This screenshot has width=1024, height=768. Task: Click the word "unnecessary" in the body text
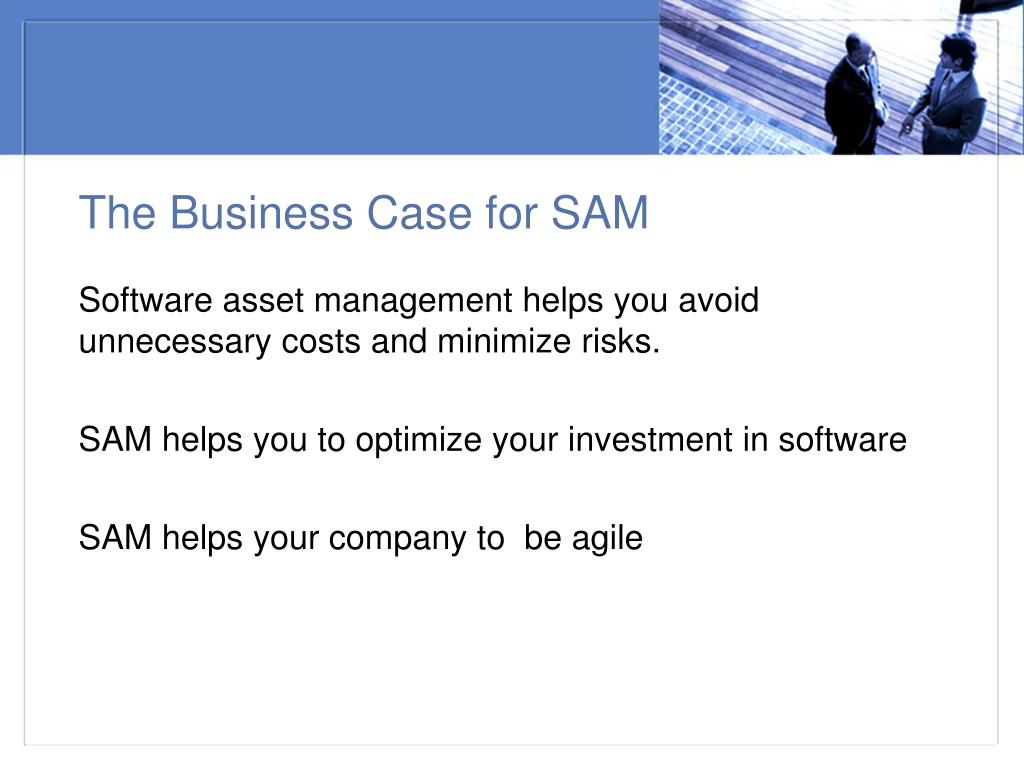coord(175,343)
